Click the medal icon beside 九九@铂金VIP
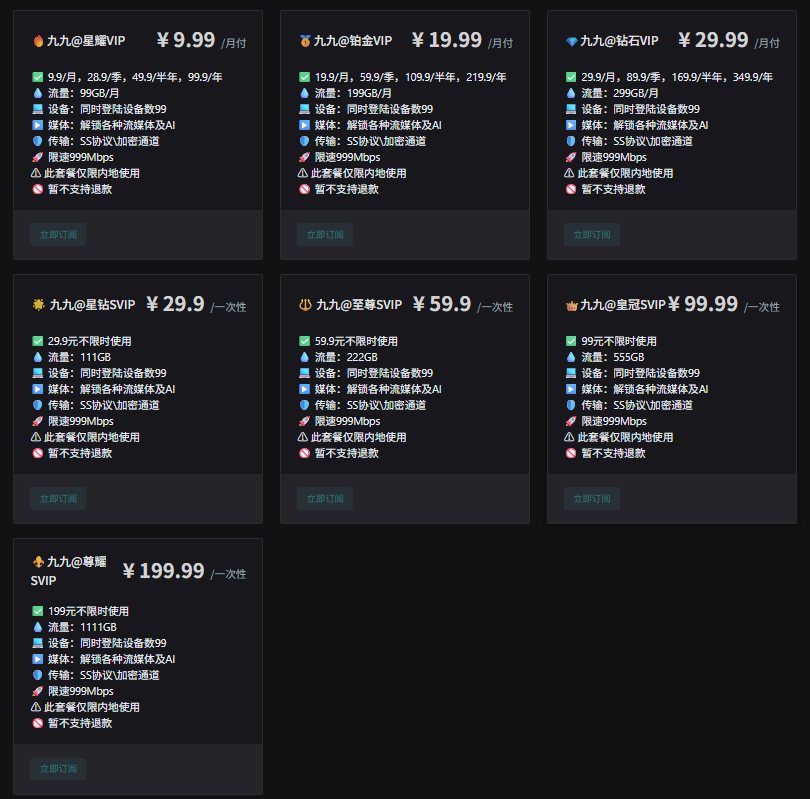Screen dimensions: 810x799 point(305,41)
